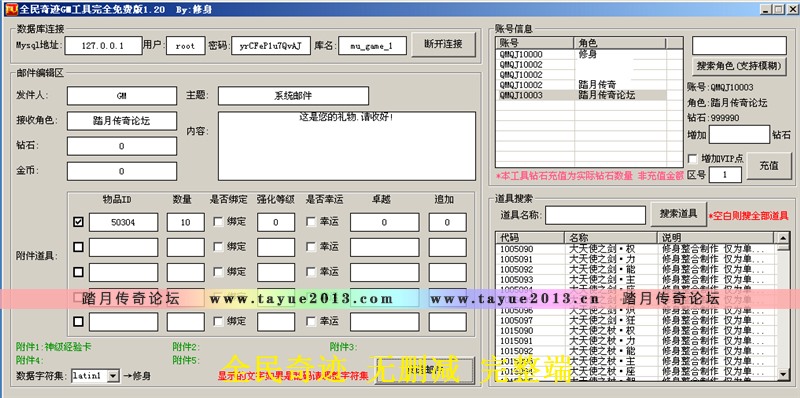This screenshot has width=800, height=398.
Task: Click the character search box above 搜索角色
Action: [x=739, y=45]
